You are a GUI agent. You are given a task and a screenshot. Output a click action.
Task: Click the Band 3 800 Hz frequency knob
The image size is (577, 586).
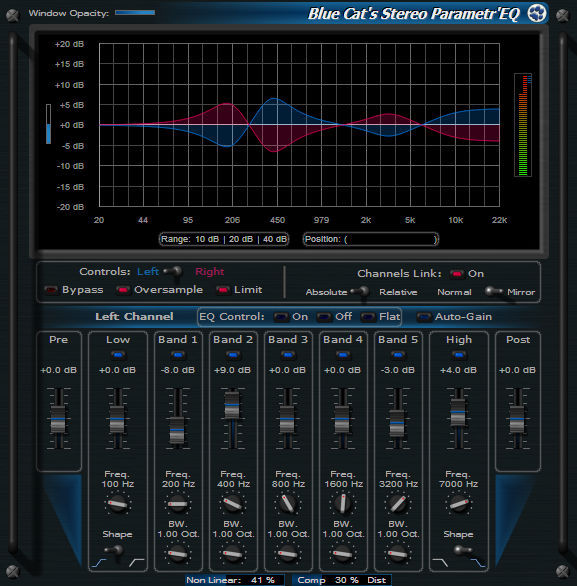pyautogui.click(x=288, y=504)
